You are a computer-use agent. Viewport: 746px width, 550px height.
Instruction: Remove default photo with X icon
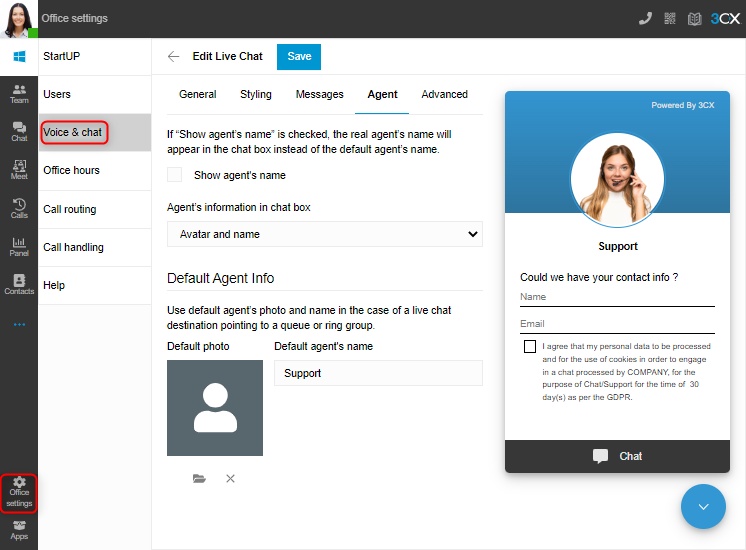tap(230, 479)
